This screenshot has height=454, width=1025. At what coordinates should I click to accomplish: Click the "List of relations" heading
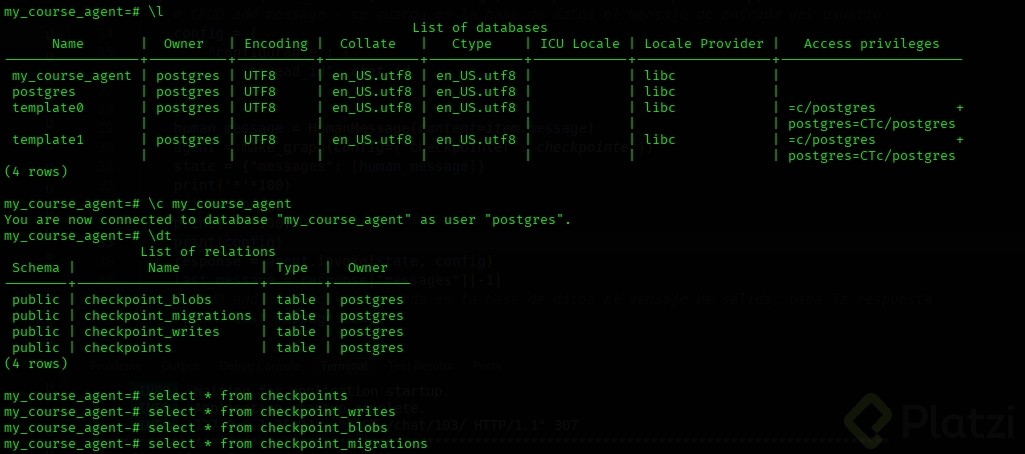click(208, 252)
